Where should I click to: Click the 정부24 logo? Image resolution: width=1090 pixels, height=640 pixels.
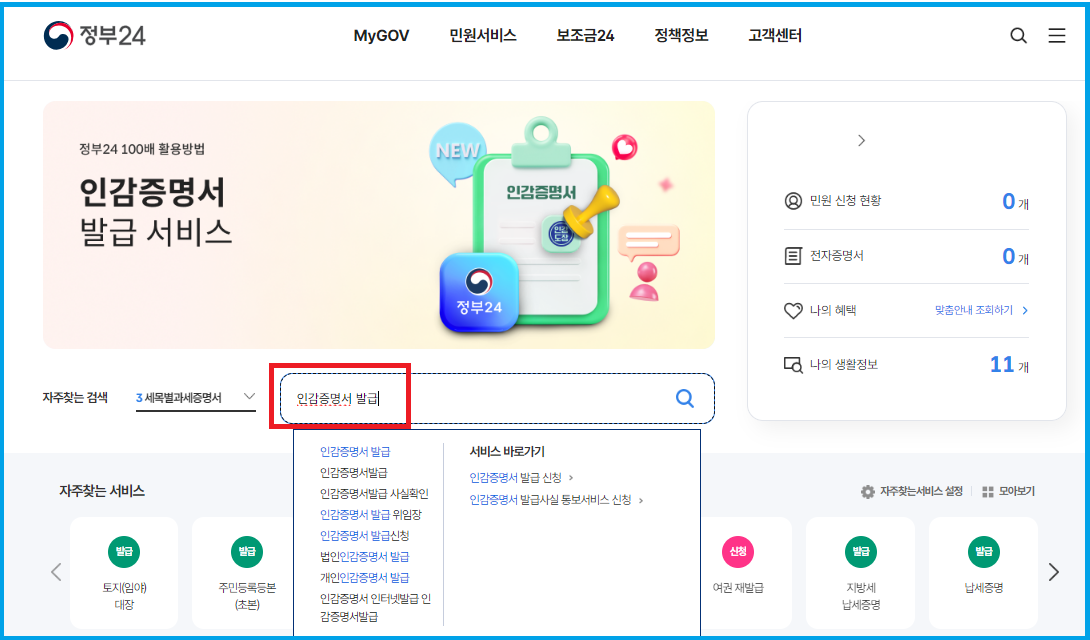[95, 35]
